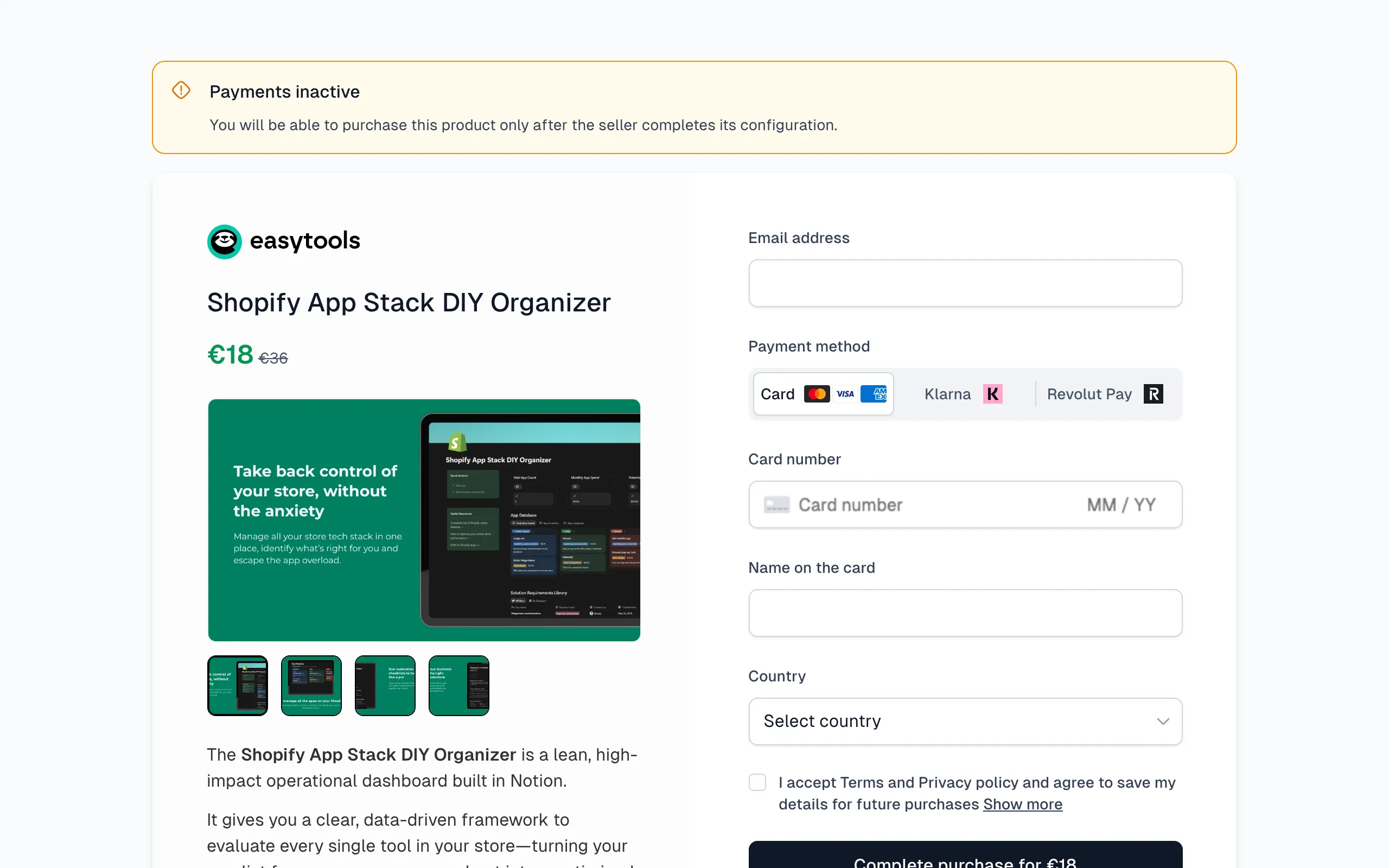
Task: Focus the Name on the card field
Action: [x=965, y=613]
